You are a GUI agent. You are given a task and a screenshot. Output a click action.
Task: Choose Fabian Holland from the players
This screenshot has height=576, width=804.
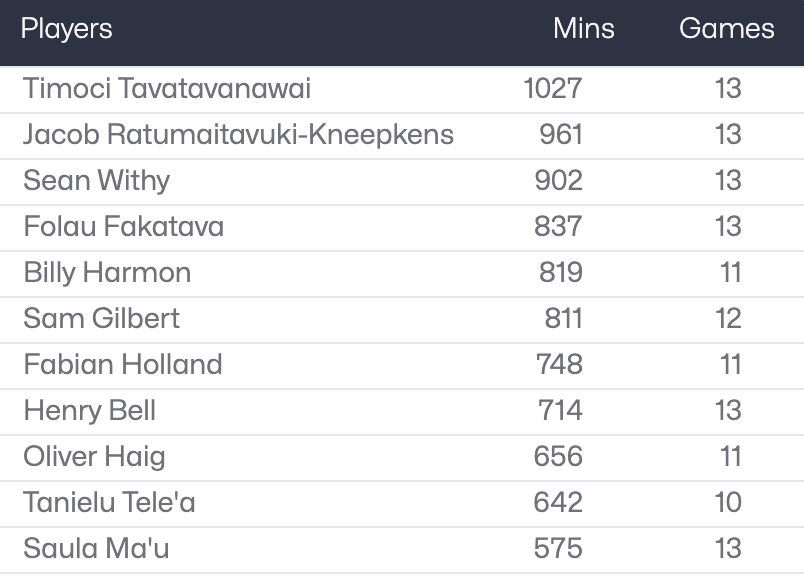pos(123,365)
